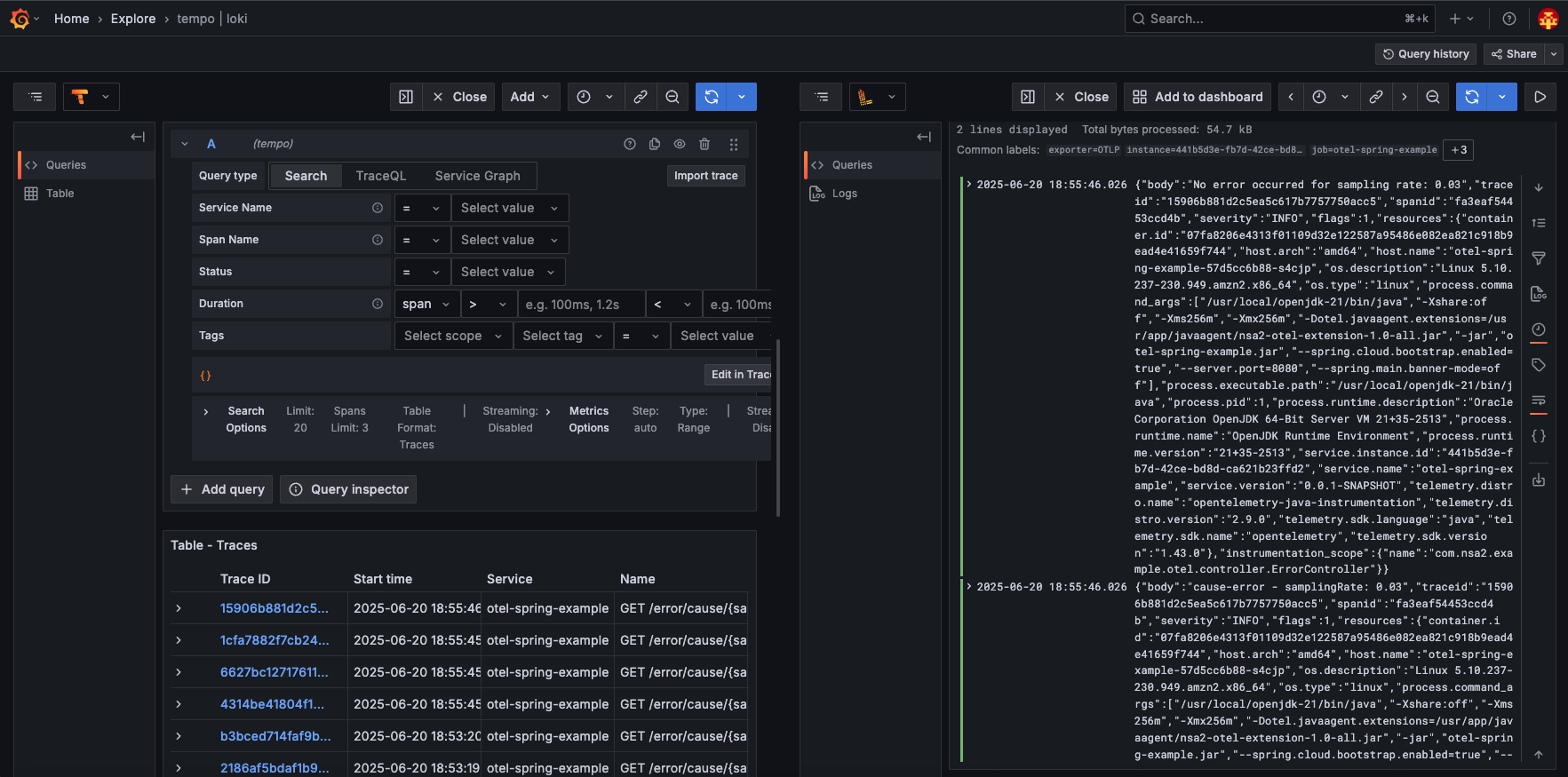Screen dimensions: 1568x777
Task: Open Tags Select scope dropdown
Action: tap(453, 336)
